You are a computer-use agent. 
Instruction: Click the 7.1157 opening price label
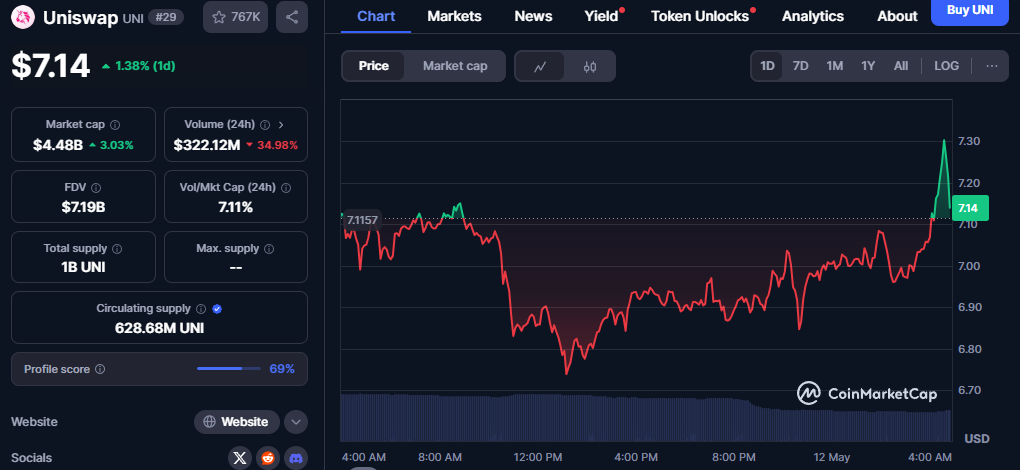point(362,220)
